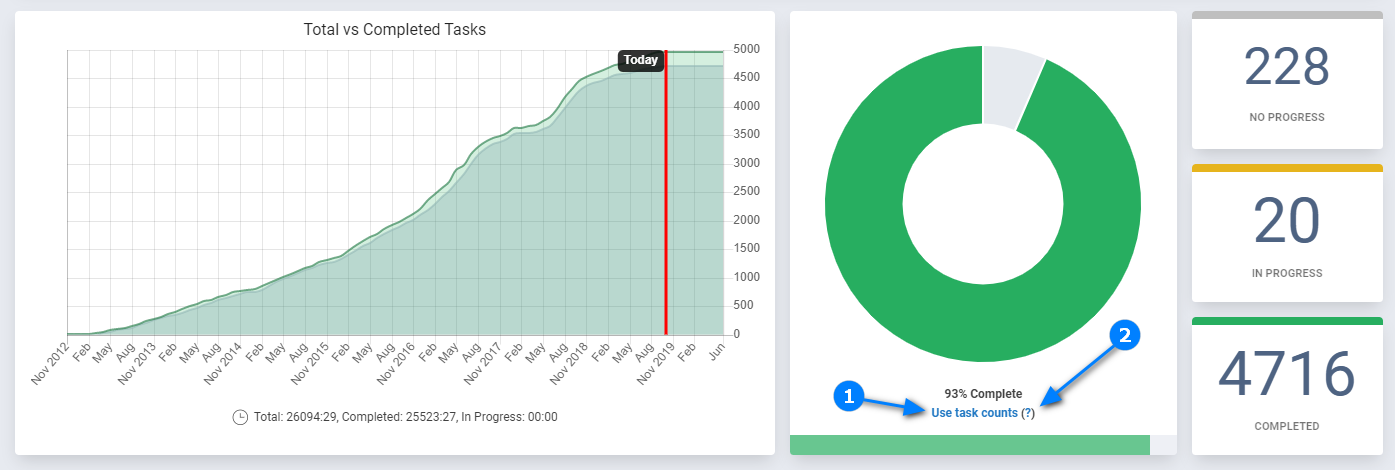Click the "Nov 2019" x-axis label
The image size is (1395, 470).
pyautogui.click(x=655, y=362)
